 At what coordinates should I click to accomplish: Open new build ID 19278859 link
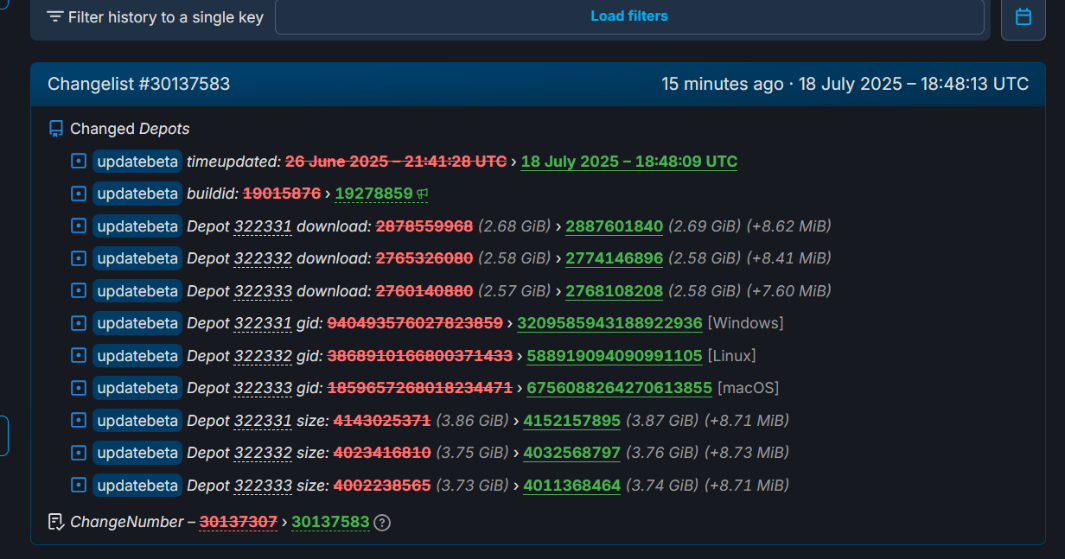tap(374, 194)
